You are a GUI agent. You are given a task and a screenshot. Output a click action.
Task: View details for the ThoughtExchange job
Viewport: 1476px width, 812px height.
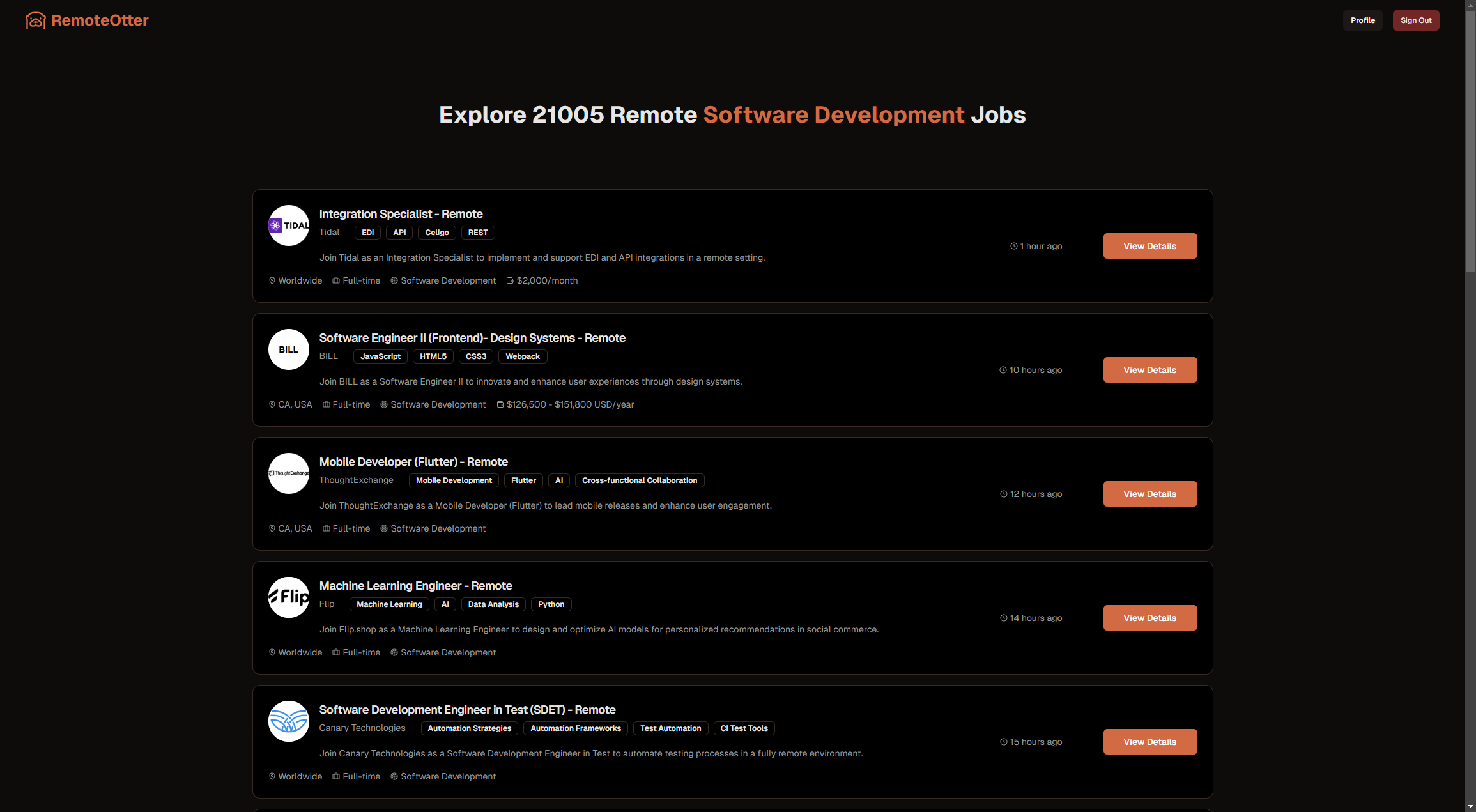(1150, 494)
